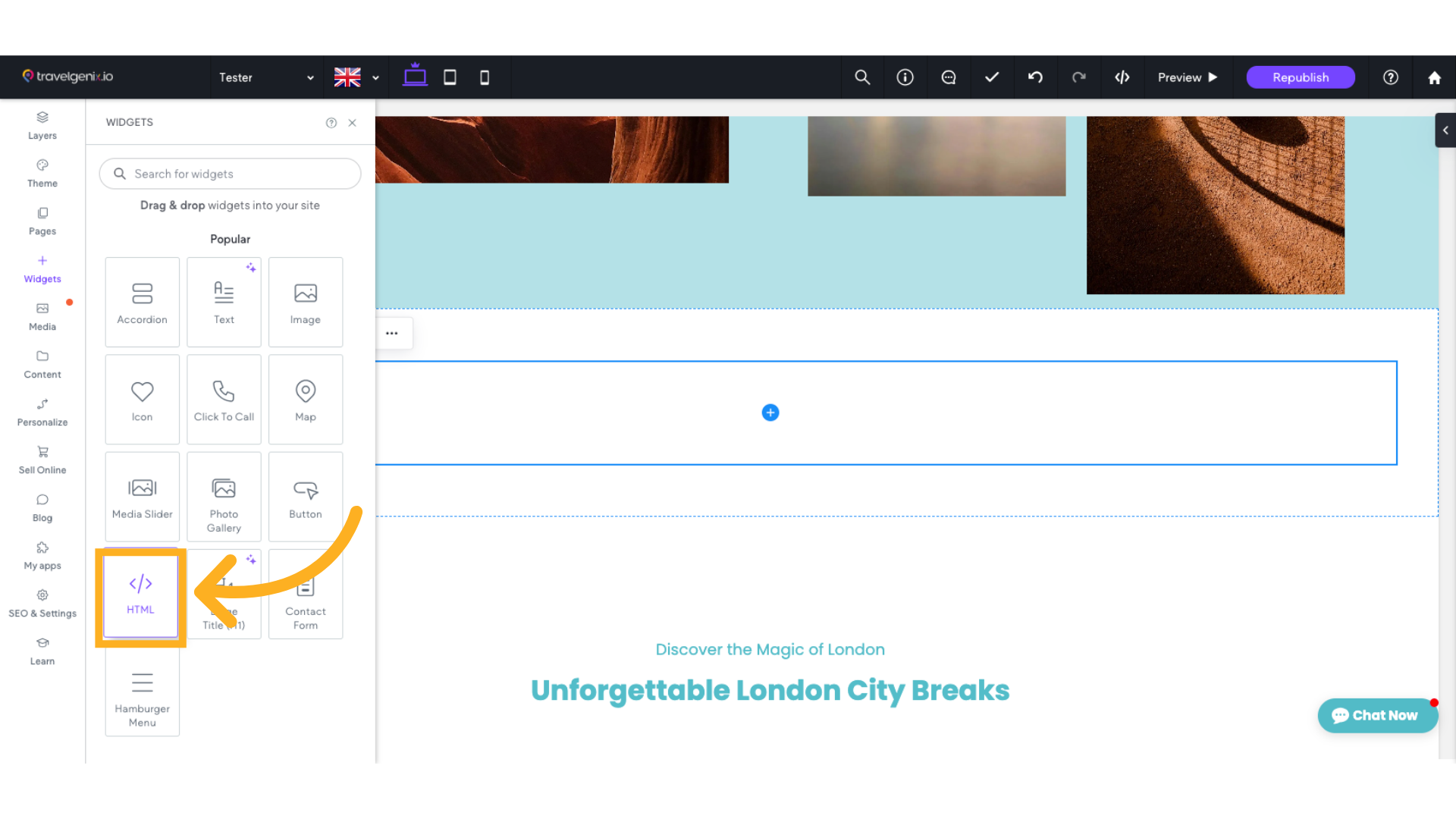Collapse the right side panel with the chevron
This screenshot has height=819, width=1456.
(1445, 130)
